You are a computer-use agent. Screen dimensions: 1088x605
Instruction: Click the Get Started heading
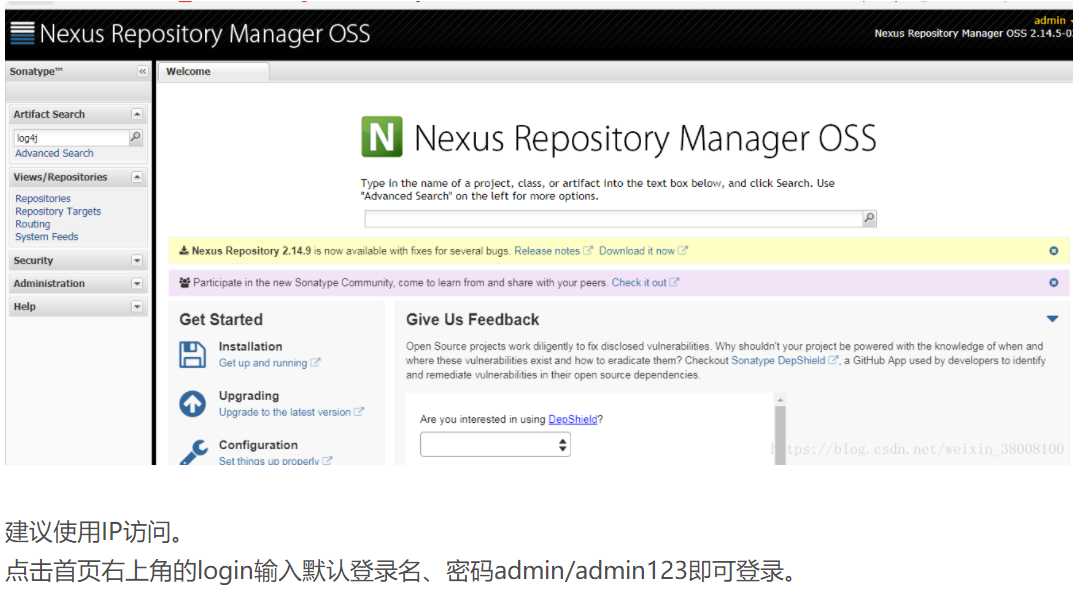point(221,319)
